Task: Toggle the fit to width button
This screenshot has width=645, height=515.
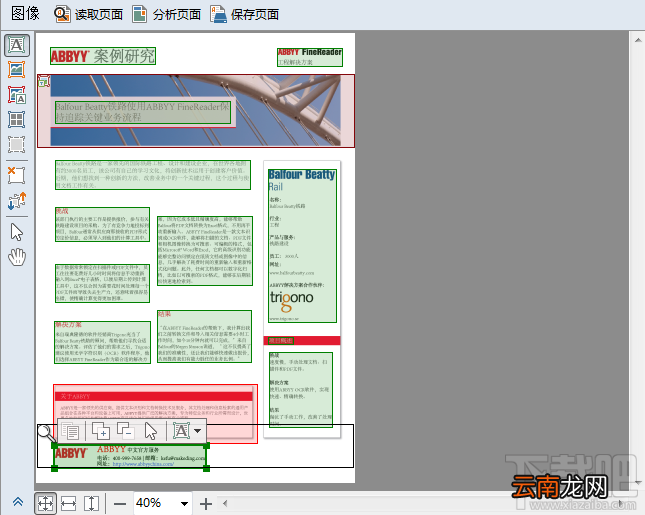Action: [x=69, y=503]
